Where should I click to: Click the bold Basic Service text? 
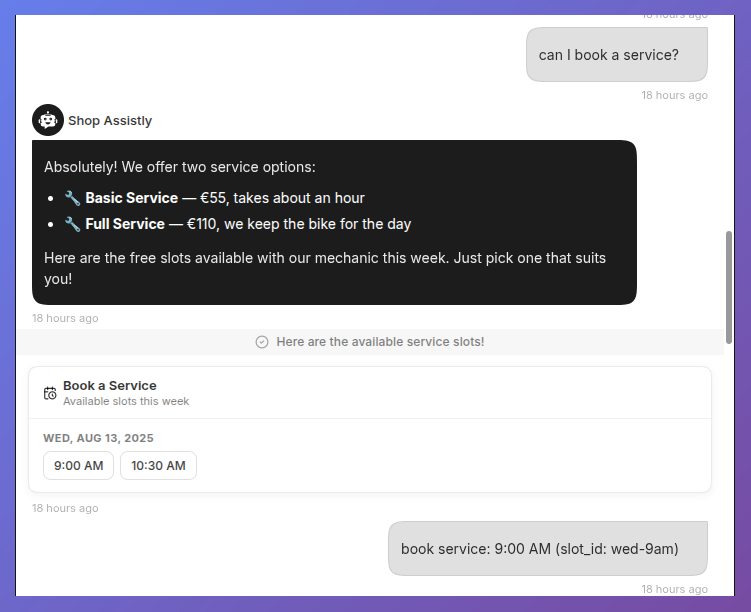point(132,198)
